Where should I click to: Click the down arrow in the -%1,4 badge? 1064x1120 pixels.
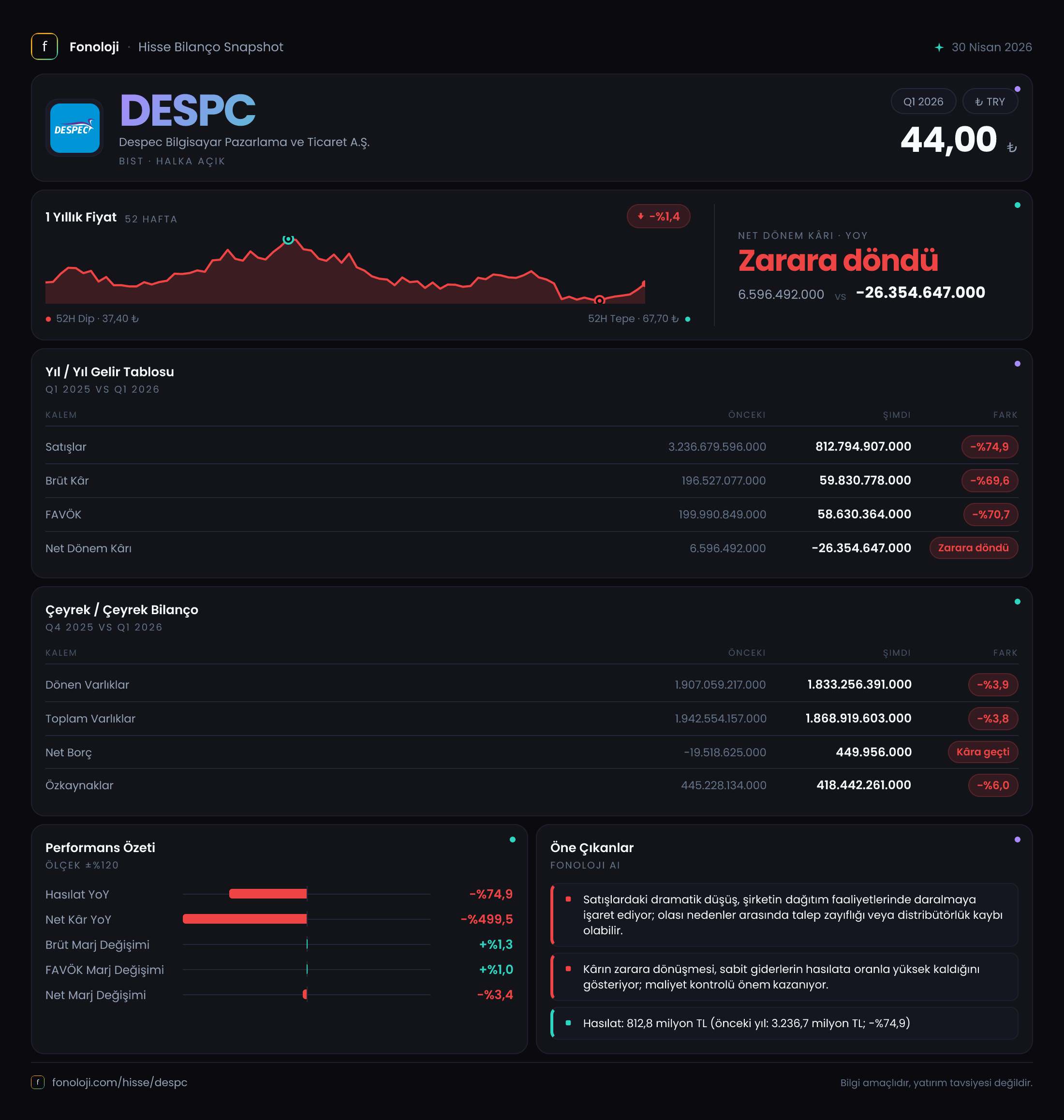pyautogui.click(x=640, y=216)
